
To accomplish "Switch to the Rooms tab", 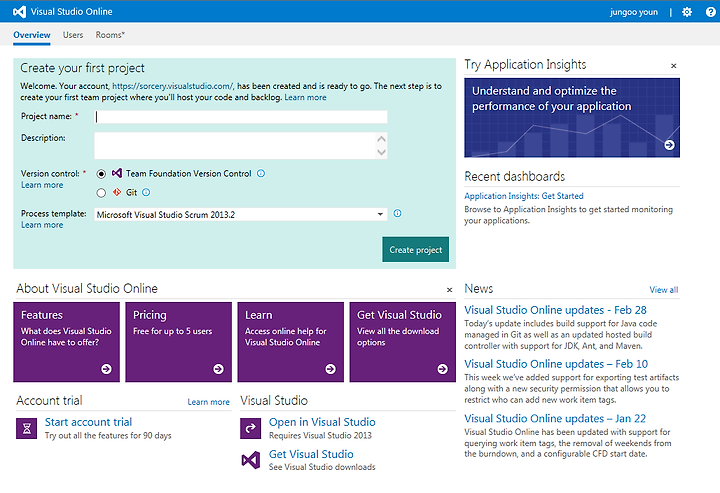I will coord(110,35).
